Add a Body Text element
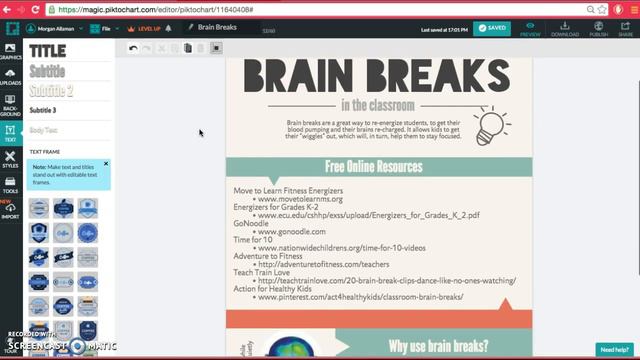The image size is (640, 360). [x=43, y=130]
